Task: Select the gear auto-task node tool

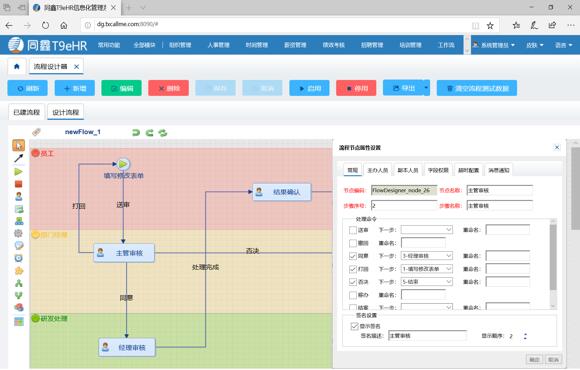Action: tap(18, 233)
